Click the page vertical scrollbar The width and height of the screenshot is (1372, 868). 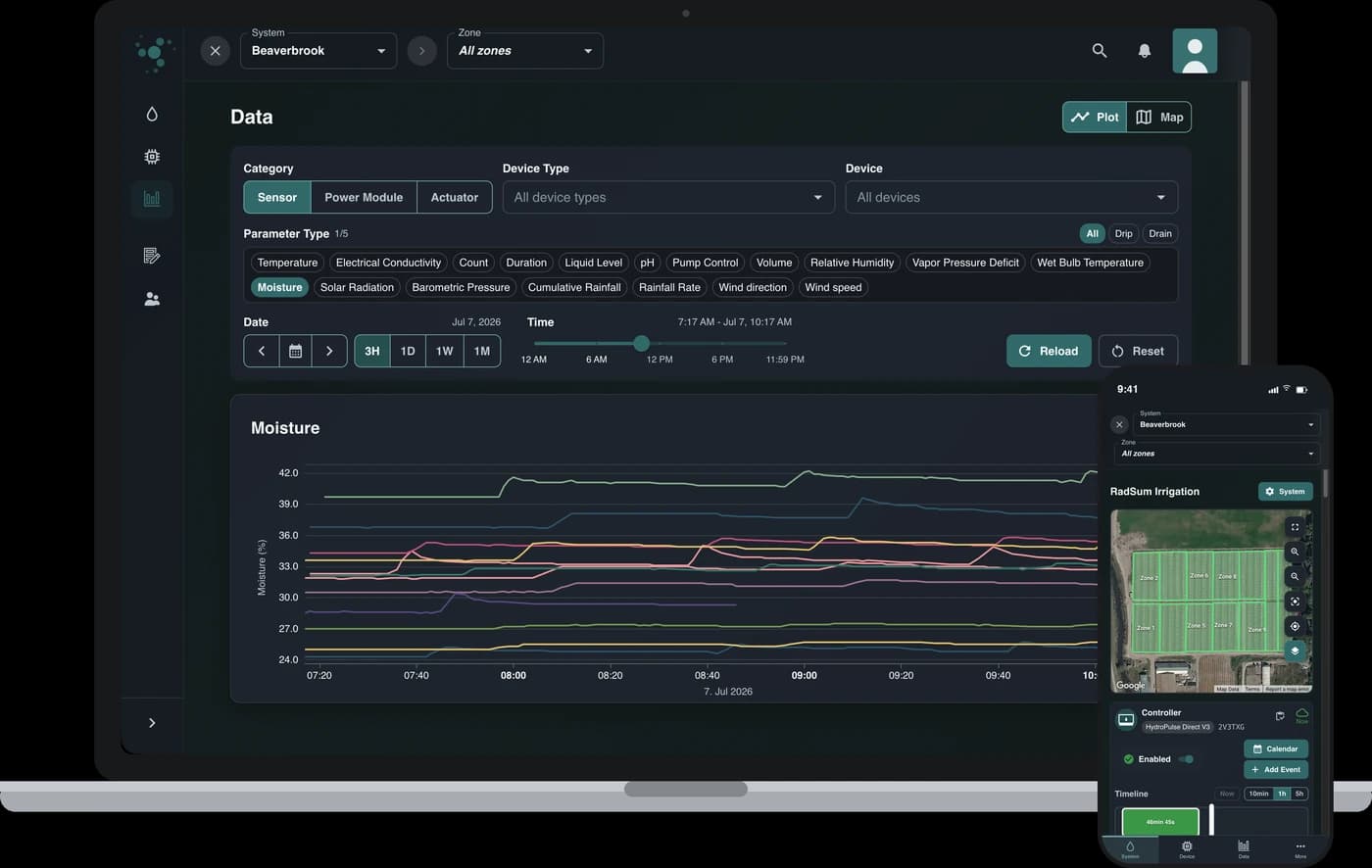pyautogui.click(x=1245, y=221)
